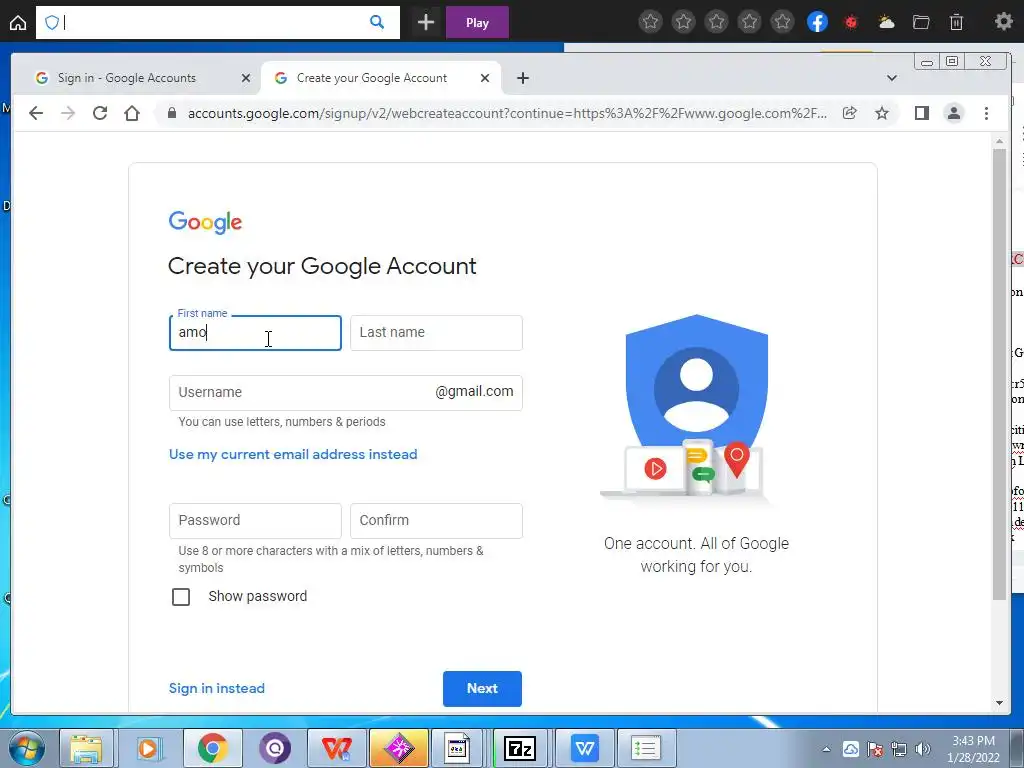The width and height of the screenshot is (1024, 768).
Task: Switch to Sign in - Google Accounts tab
Action: click(127, 78)
